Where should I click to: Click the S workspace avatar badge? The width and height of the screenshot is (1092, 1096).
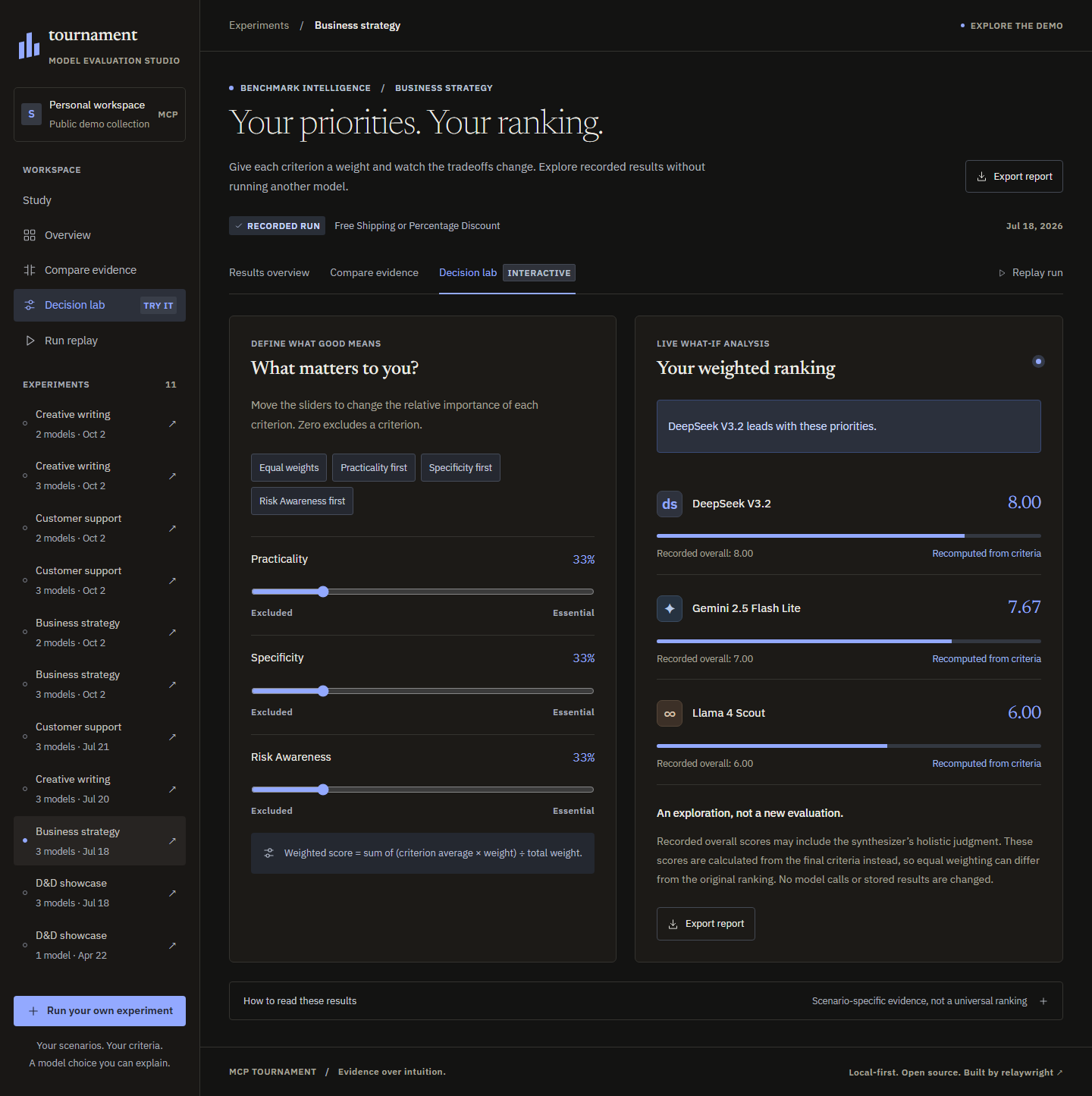click(x=31, y=115)
